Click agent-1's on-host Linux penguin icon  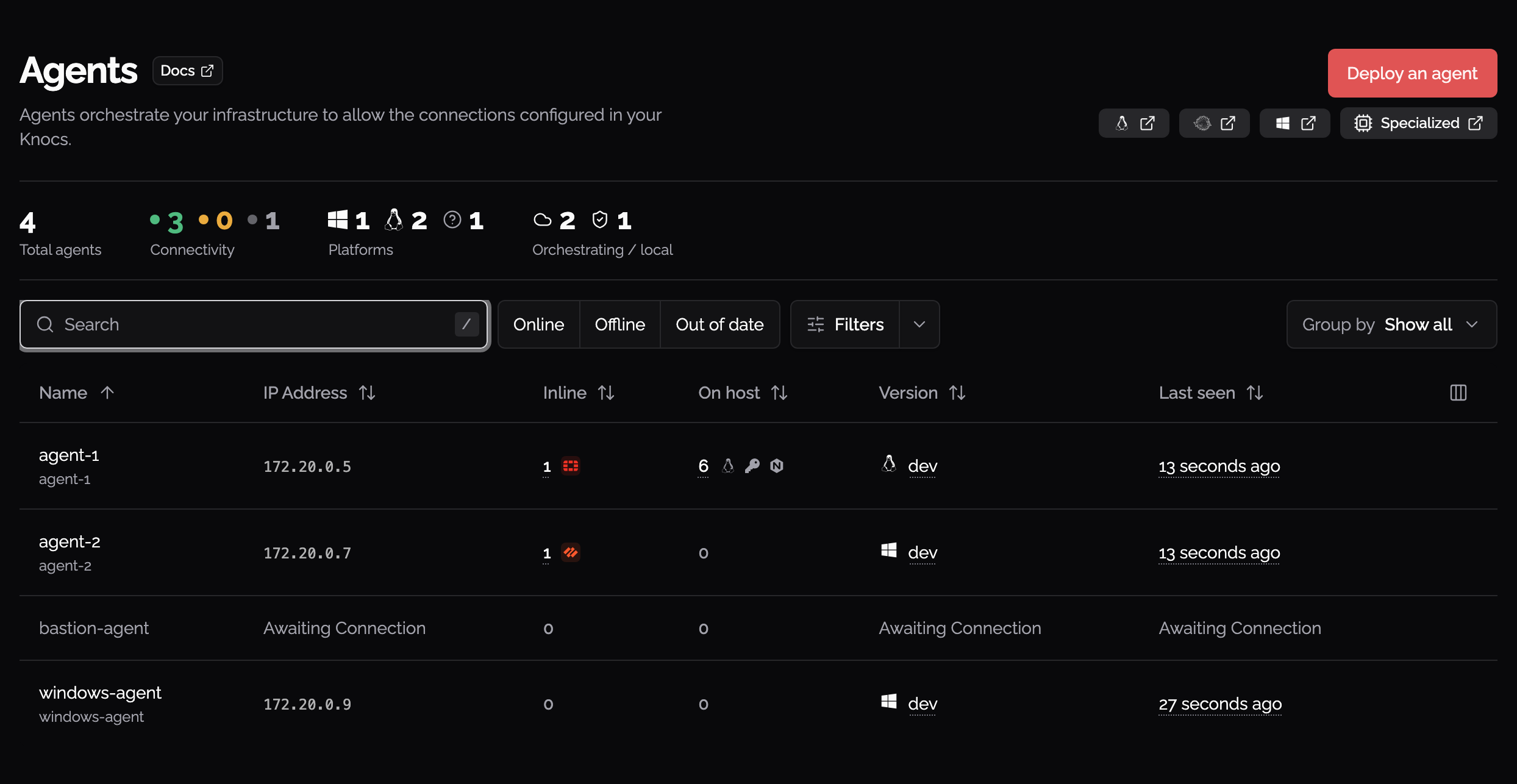(x=728, y=466)
